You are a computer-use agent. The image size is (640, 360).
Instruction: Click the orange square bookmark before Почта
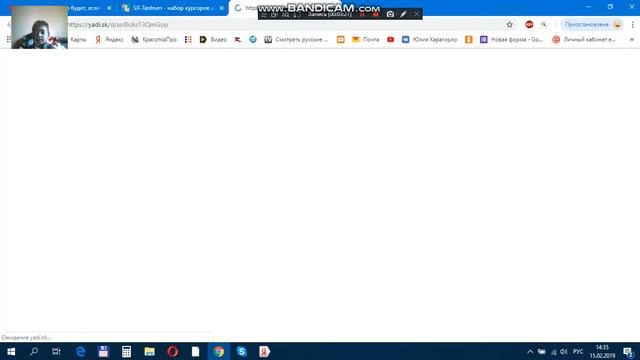pos(340,40)
